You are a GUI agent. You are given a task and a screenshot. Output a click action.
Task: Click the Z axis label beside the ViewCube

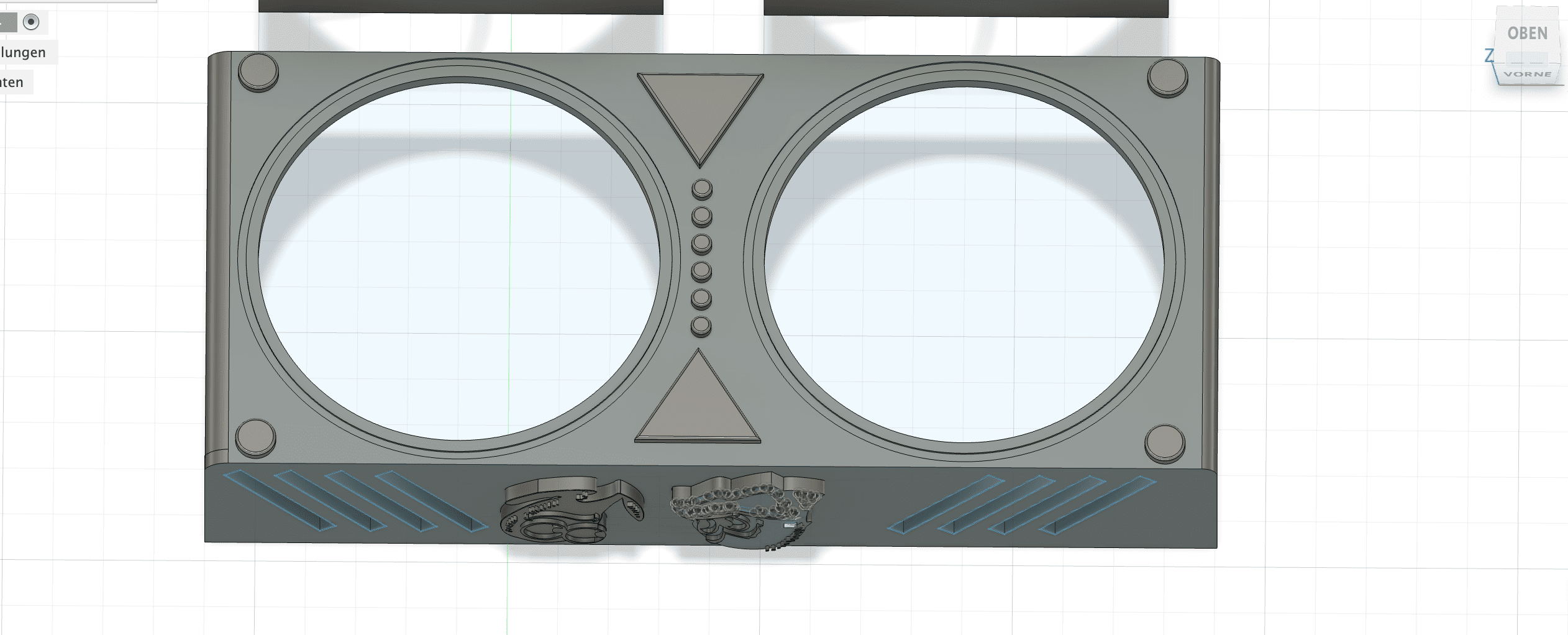[x=1489, y=56]
